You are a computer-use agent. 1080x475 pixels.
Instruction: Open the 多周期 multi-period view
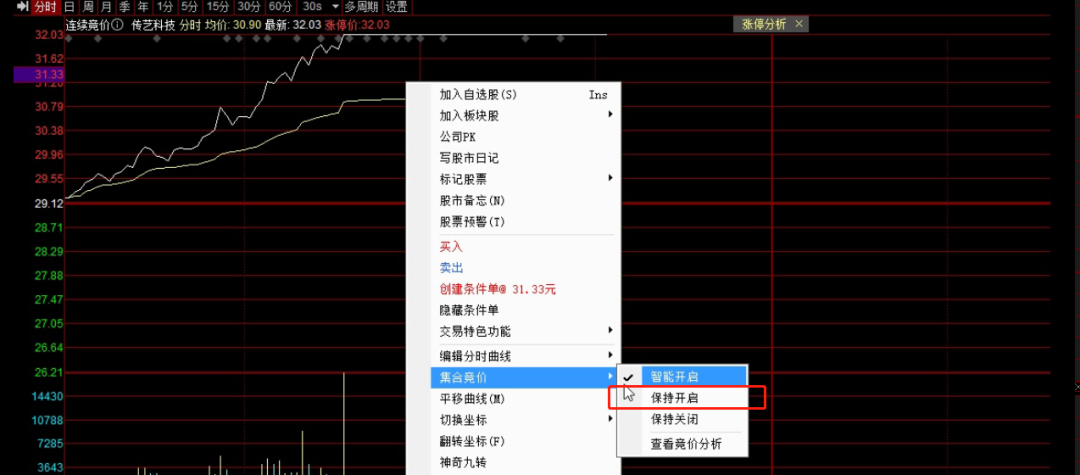tap(362, 7)
